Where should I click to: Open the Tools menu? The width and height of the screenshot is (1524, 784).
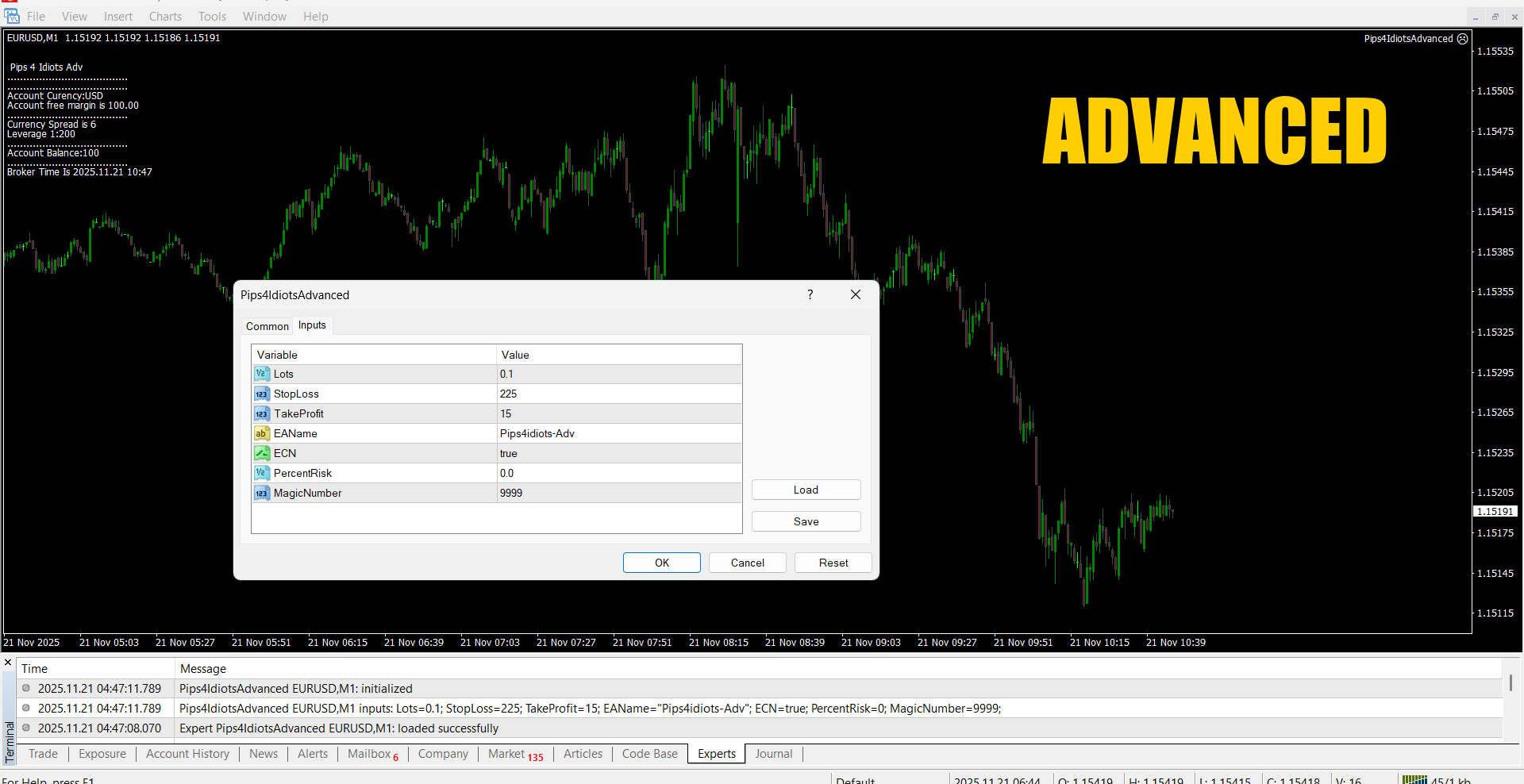[x=212, y=17]
